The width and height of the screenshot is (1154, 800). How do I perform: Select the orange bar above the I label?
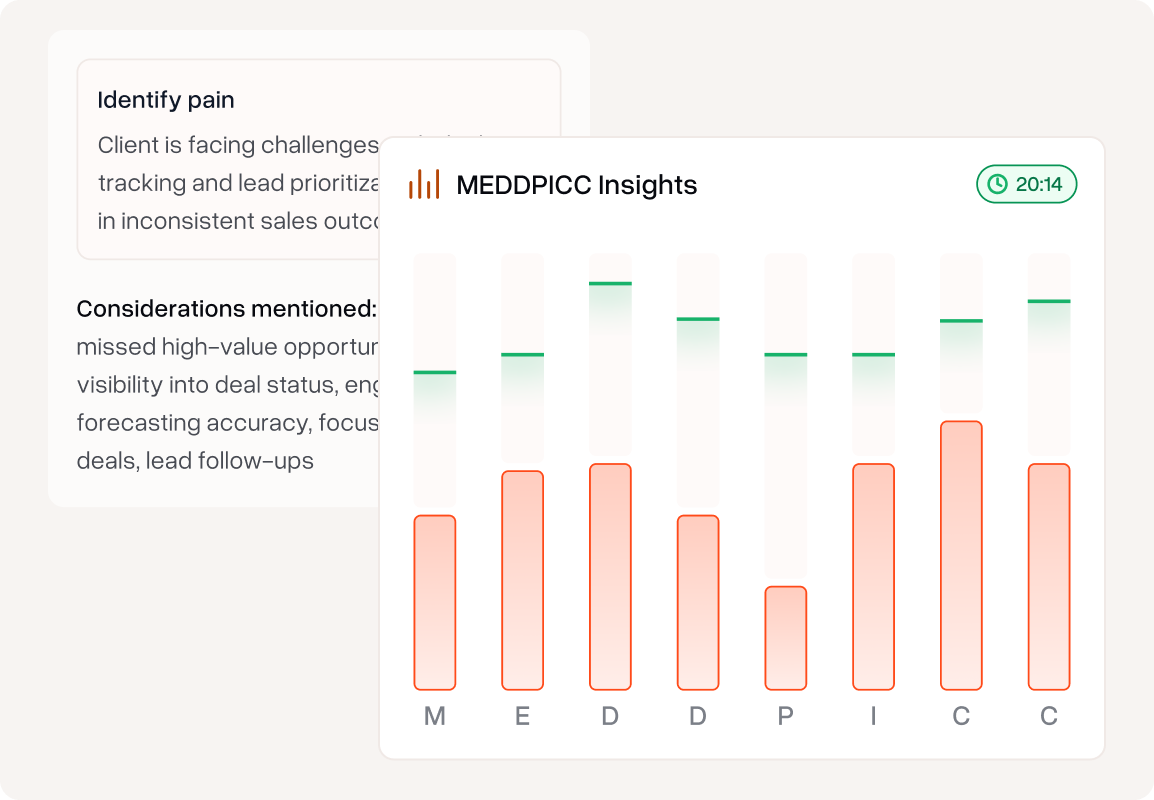(873, 576)
